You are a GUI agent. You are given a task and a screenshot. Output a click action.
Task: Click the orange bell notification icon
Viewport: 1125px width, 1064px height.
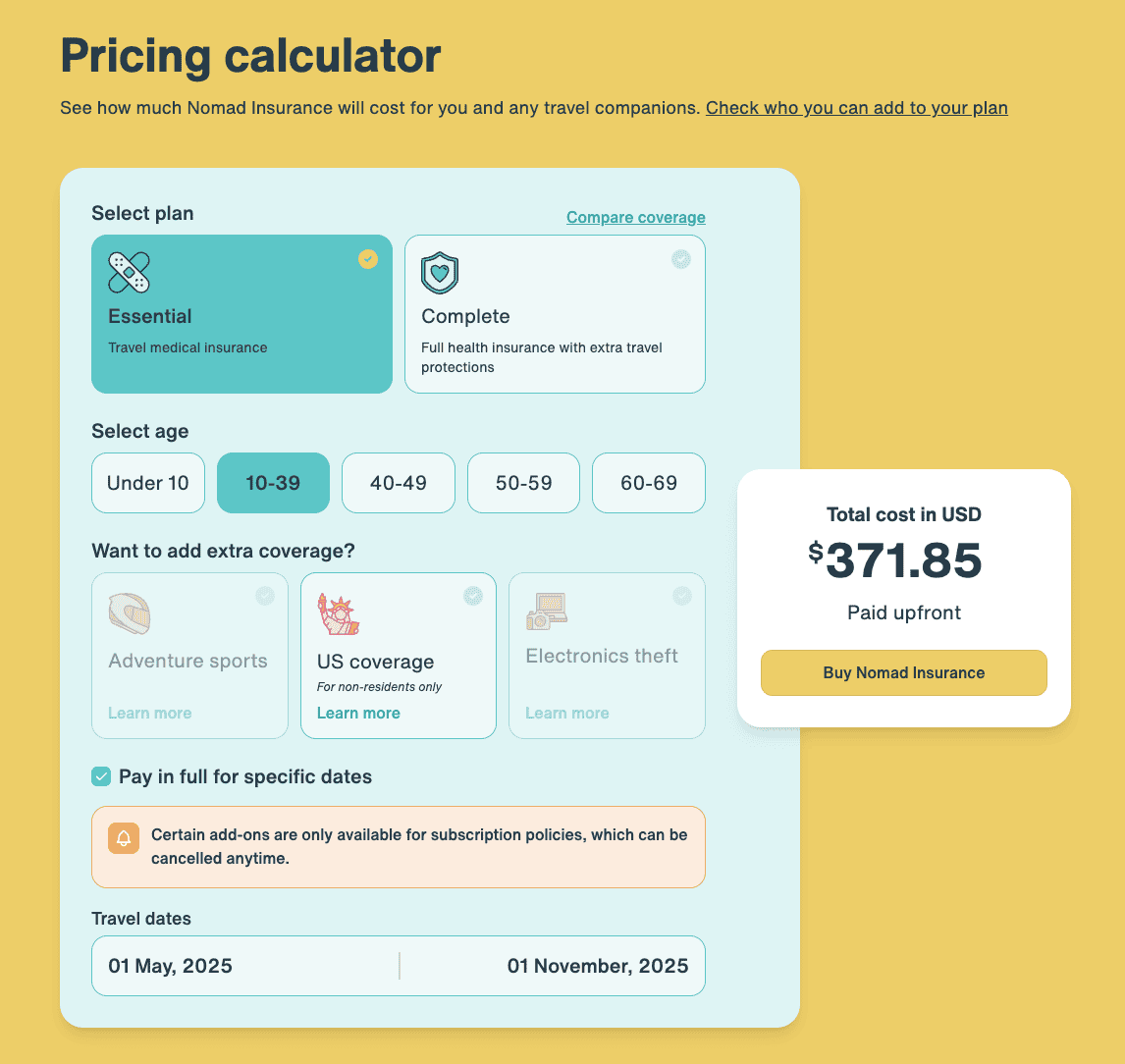pos(124,838)
